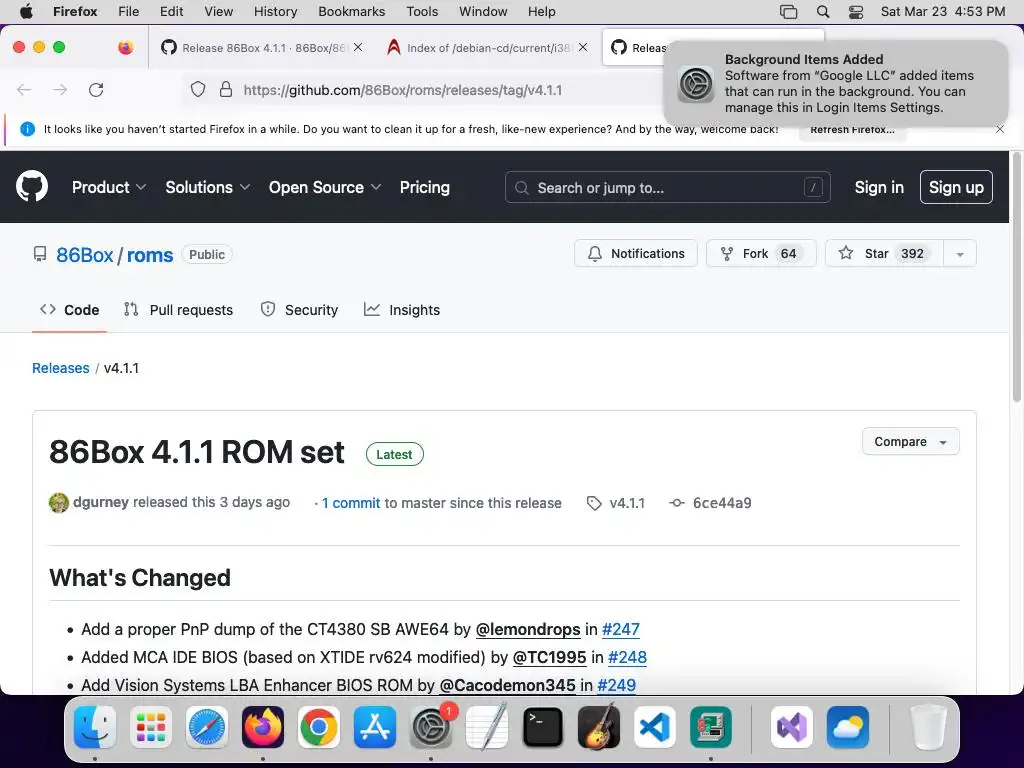Click the commit 6ce44a9 hash

point(722,503)
